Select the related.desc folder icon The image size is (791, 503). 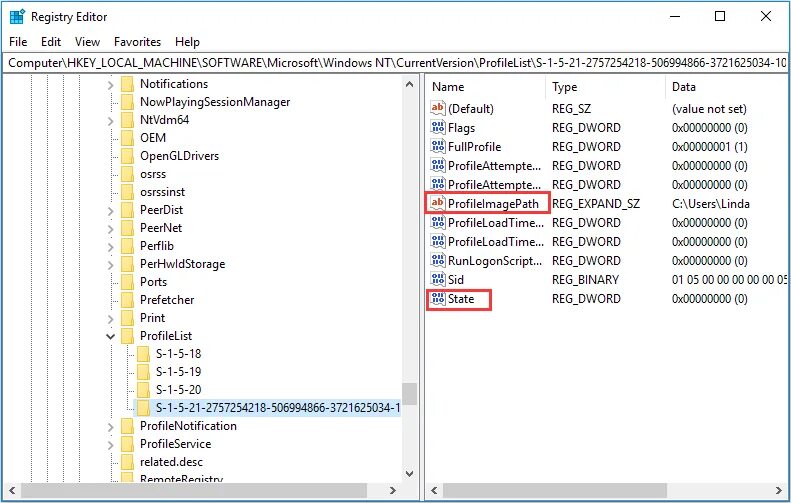(128, 462)
